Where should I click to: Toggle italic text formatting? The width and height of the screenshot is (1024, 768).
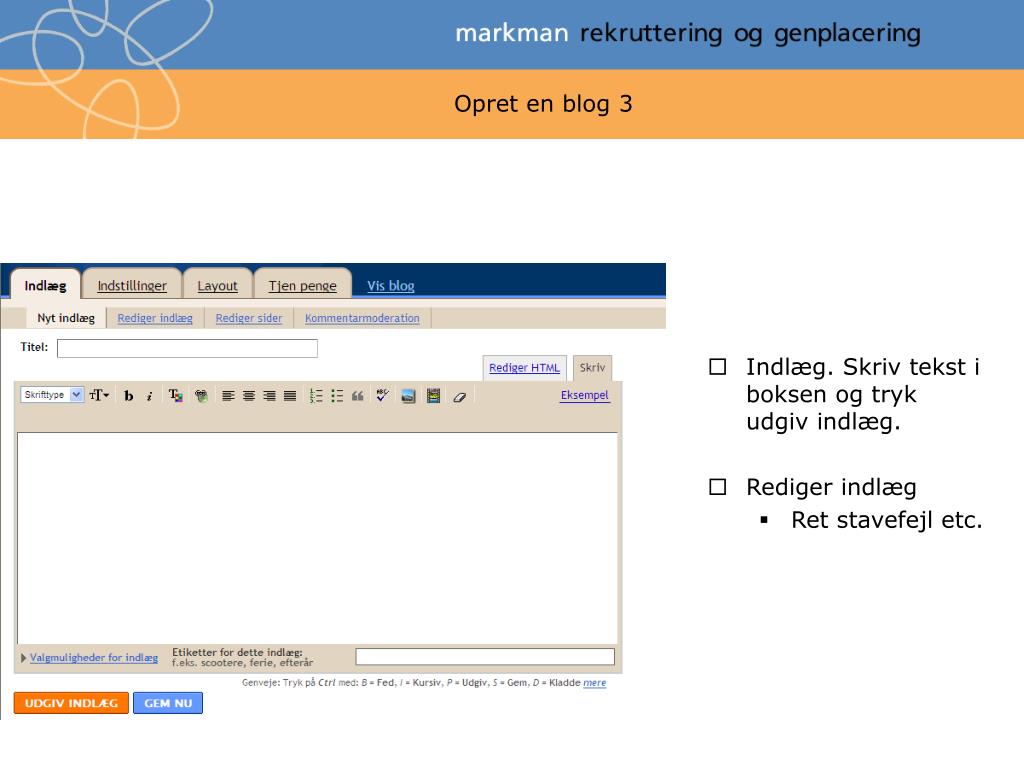150,396
